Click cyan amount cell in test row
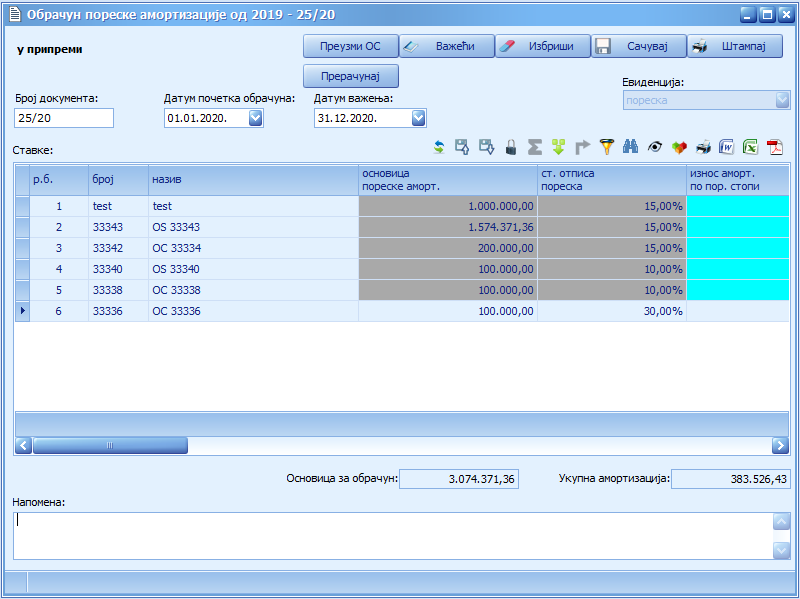Screen dimensions: 800x599 [738, 206]
